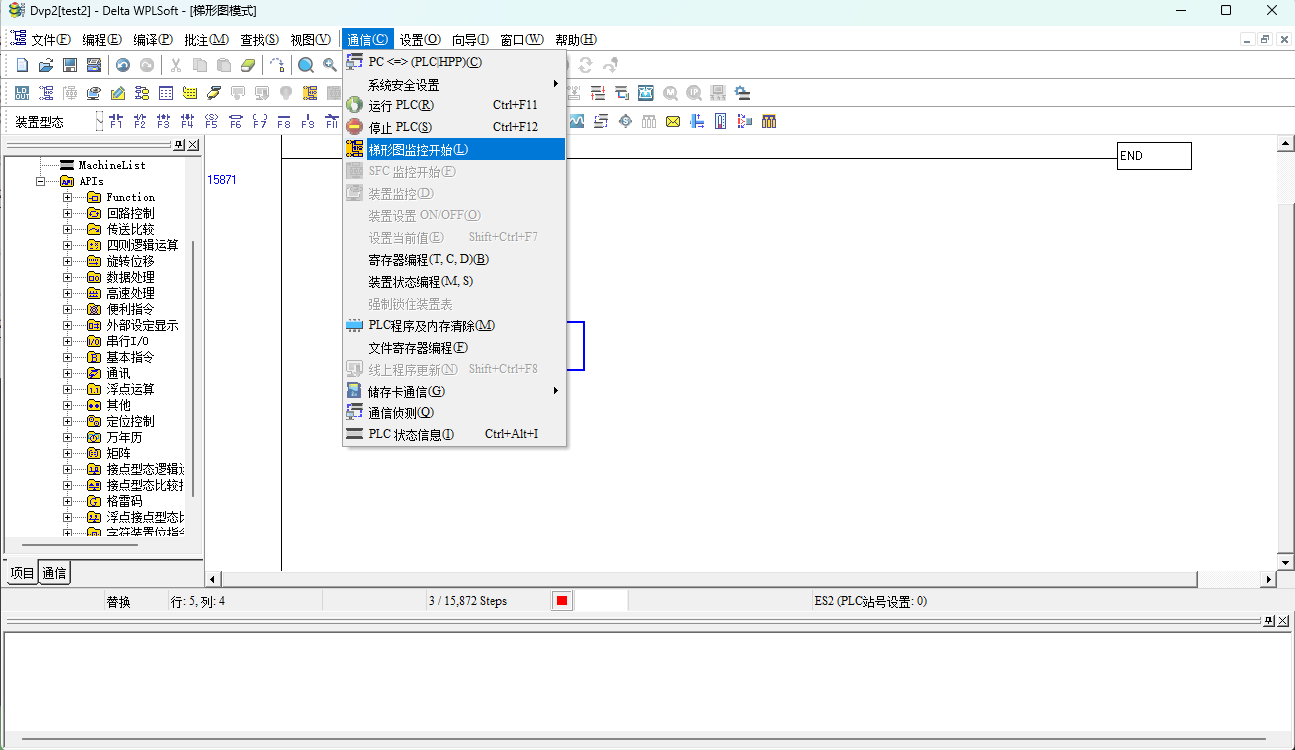Select PC <=> (PLC|HPP) menu entry

click(x=455, y=62)
